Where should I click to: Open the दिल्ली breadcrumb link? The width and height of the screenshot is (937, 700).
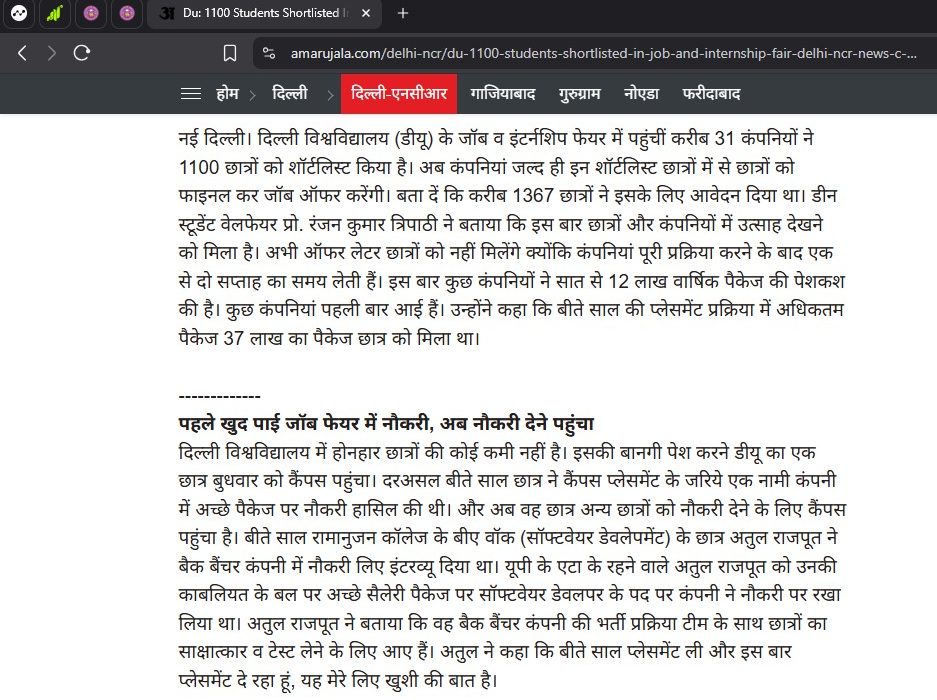pos(290,94)
